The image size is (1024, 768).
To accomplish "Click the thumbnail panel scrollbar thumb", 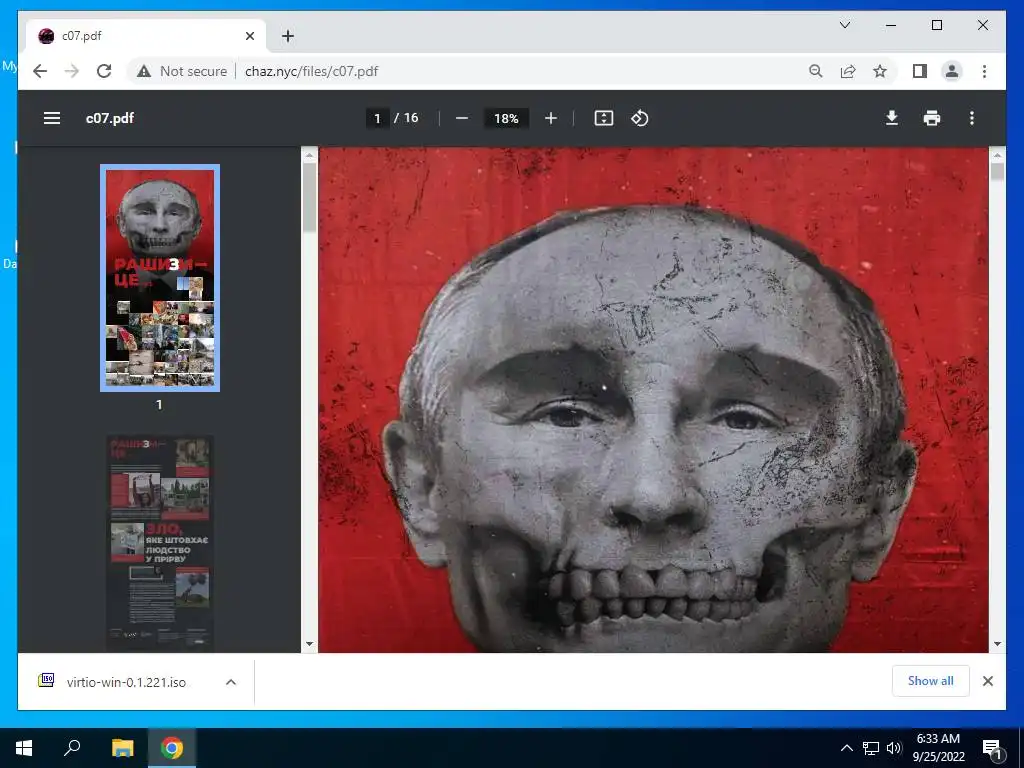I will click(310, 197).
